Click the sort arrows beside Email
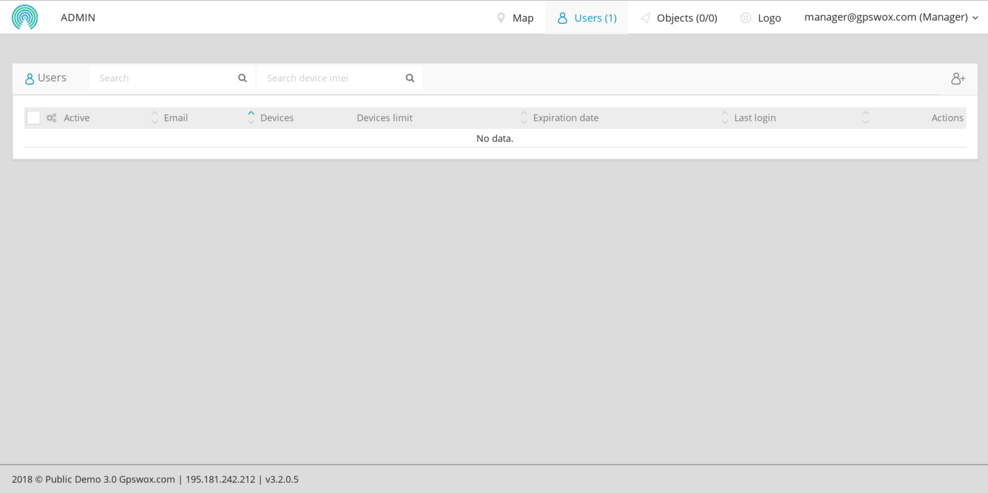Viewport: 988px width, 493px height. click(x=155, y=117)
